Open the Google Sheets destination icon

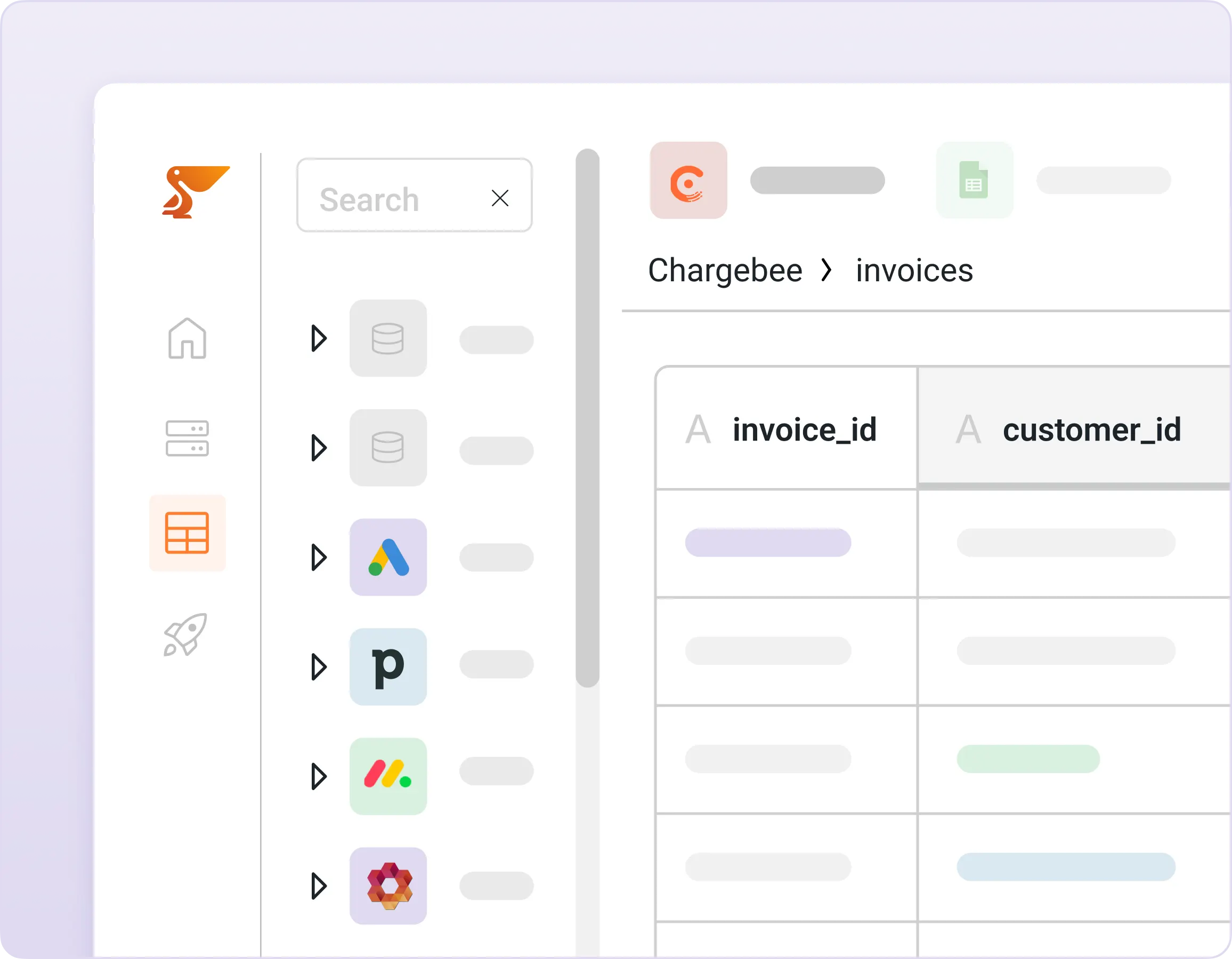click(974, 181)
